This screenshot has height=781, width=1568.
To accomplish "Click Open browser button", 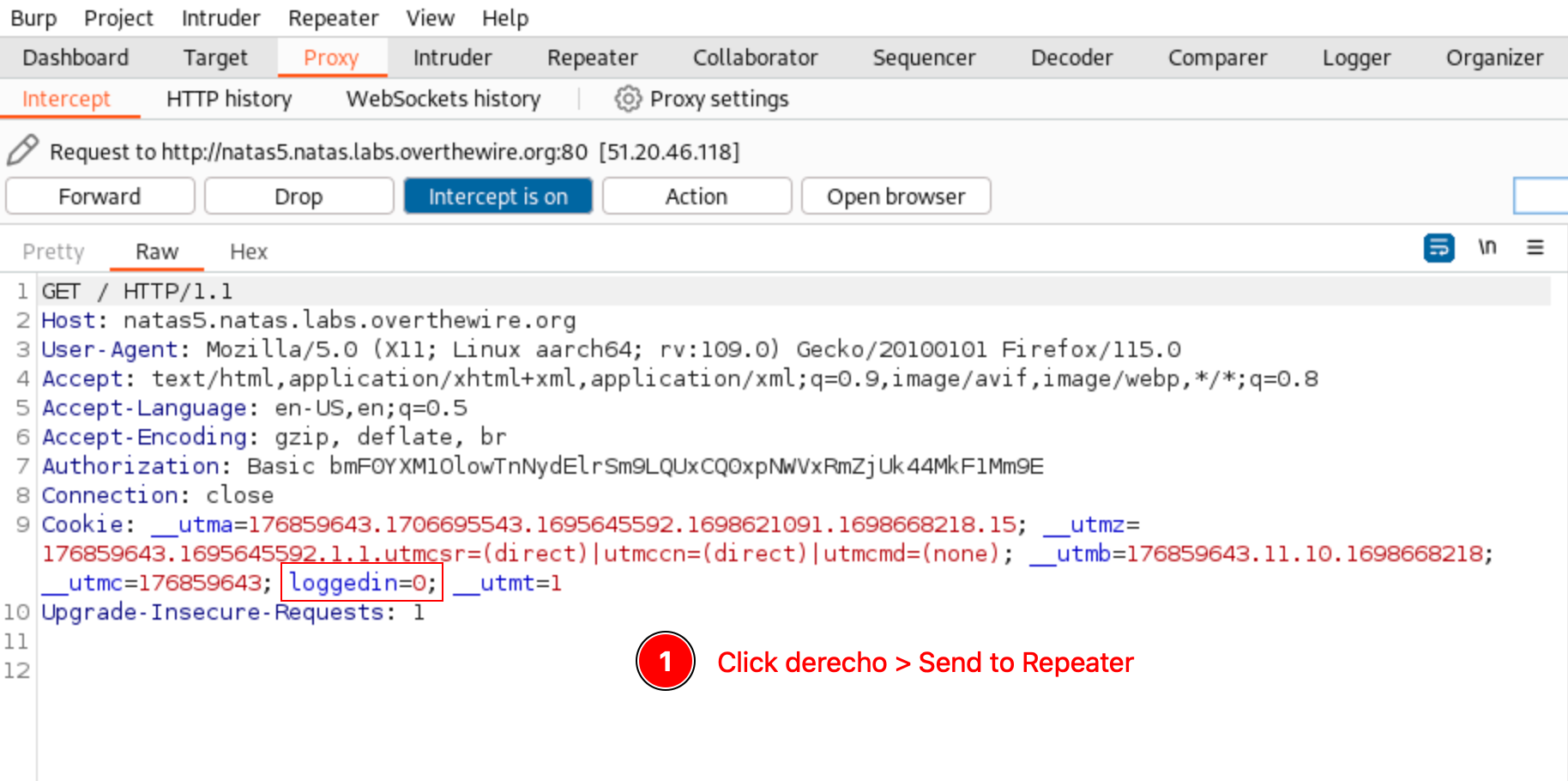I will pos(896,197).
